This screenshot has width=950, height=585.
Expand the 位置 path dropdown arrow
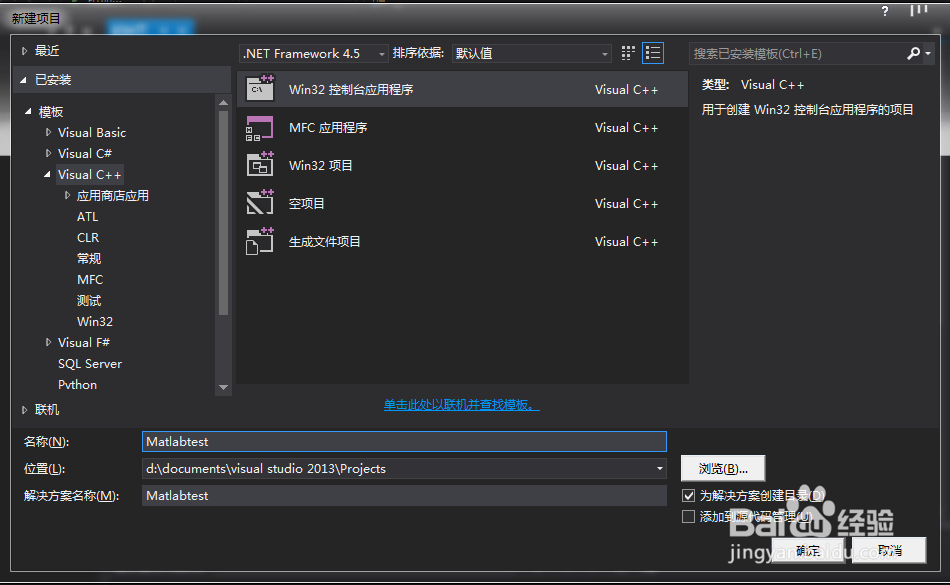tap(658, 467)
